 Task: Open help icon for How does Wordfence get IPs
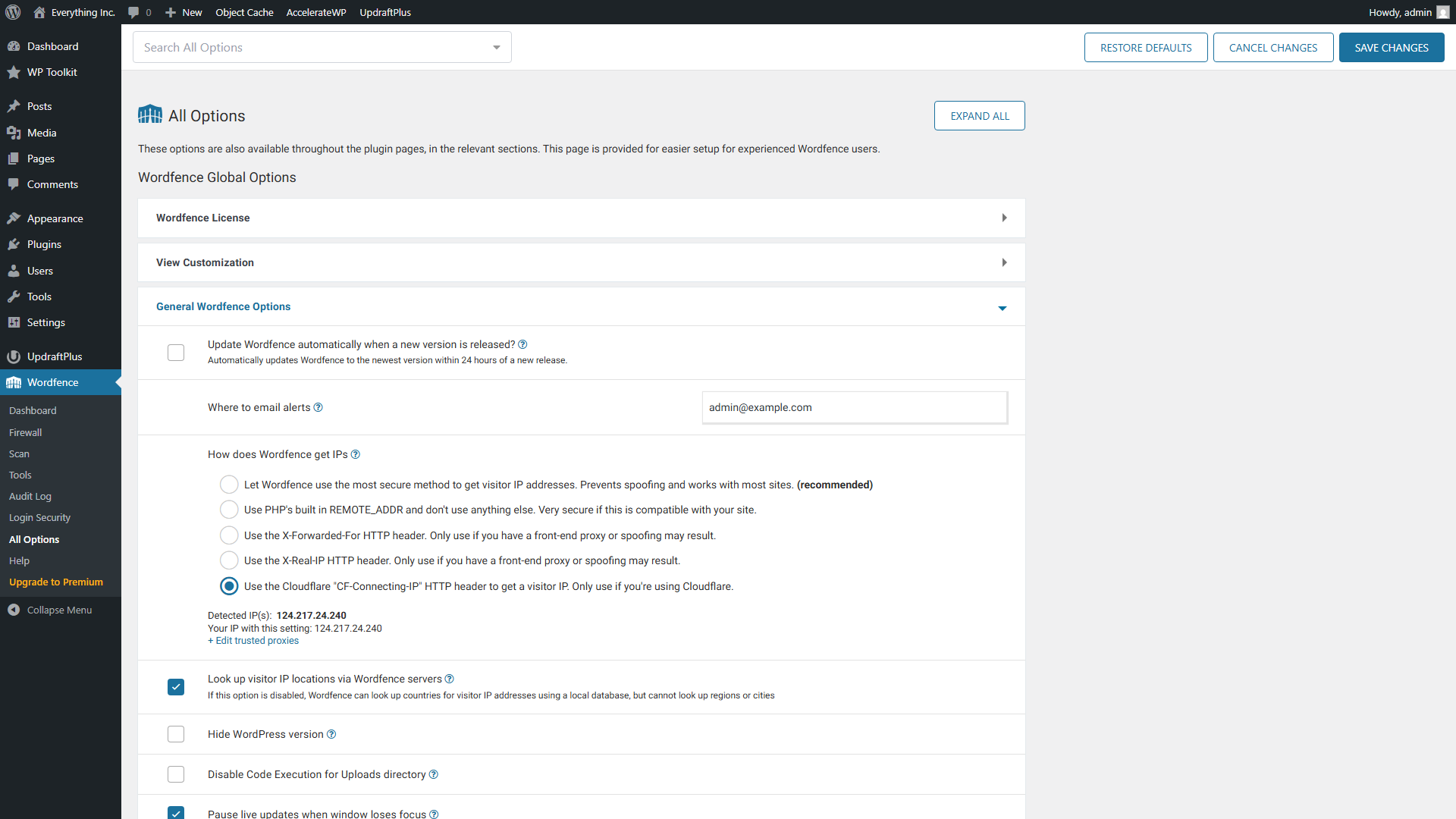coord(356,454)
